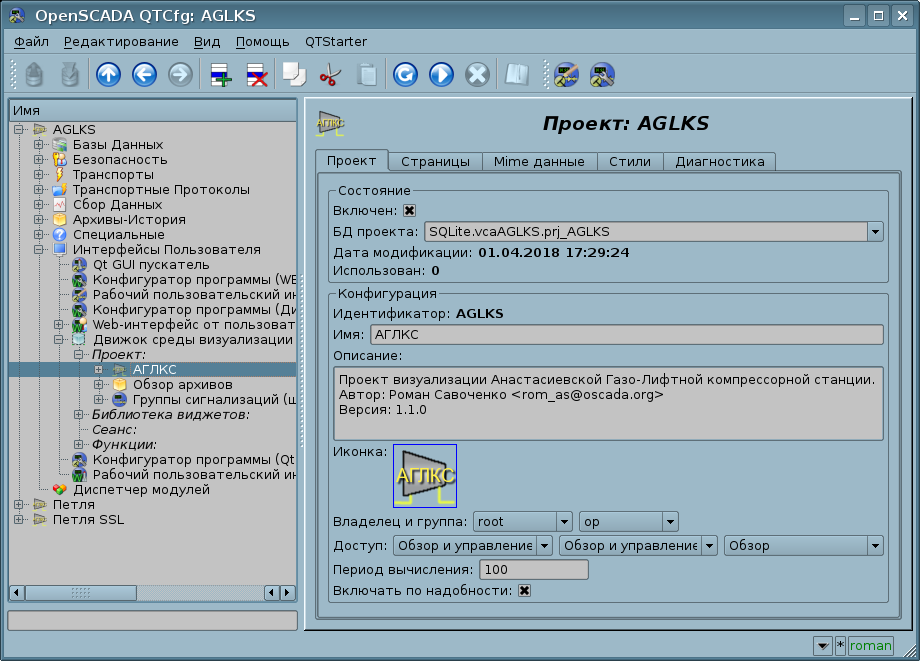This screenshot has width=920, height=661.
Task: Open the manual book icon in the toolbar
Action: click(x=516, y=75)
